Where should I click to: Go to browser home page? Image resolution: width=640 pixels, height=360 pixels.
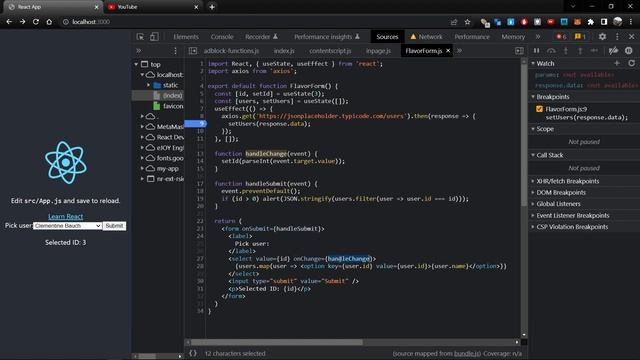(x=49, y=22)
